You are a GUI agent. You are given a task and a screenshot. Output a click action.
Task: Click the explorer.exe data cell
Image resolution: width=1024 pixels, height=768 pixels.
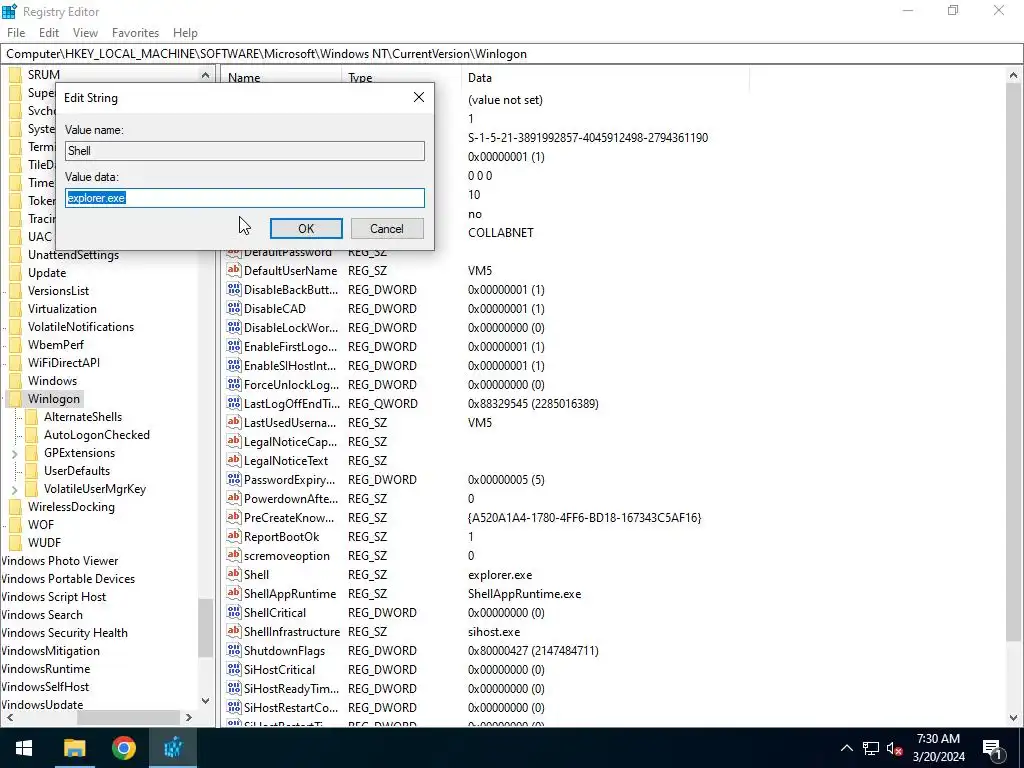500,575
